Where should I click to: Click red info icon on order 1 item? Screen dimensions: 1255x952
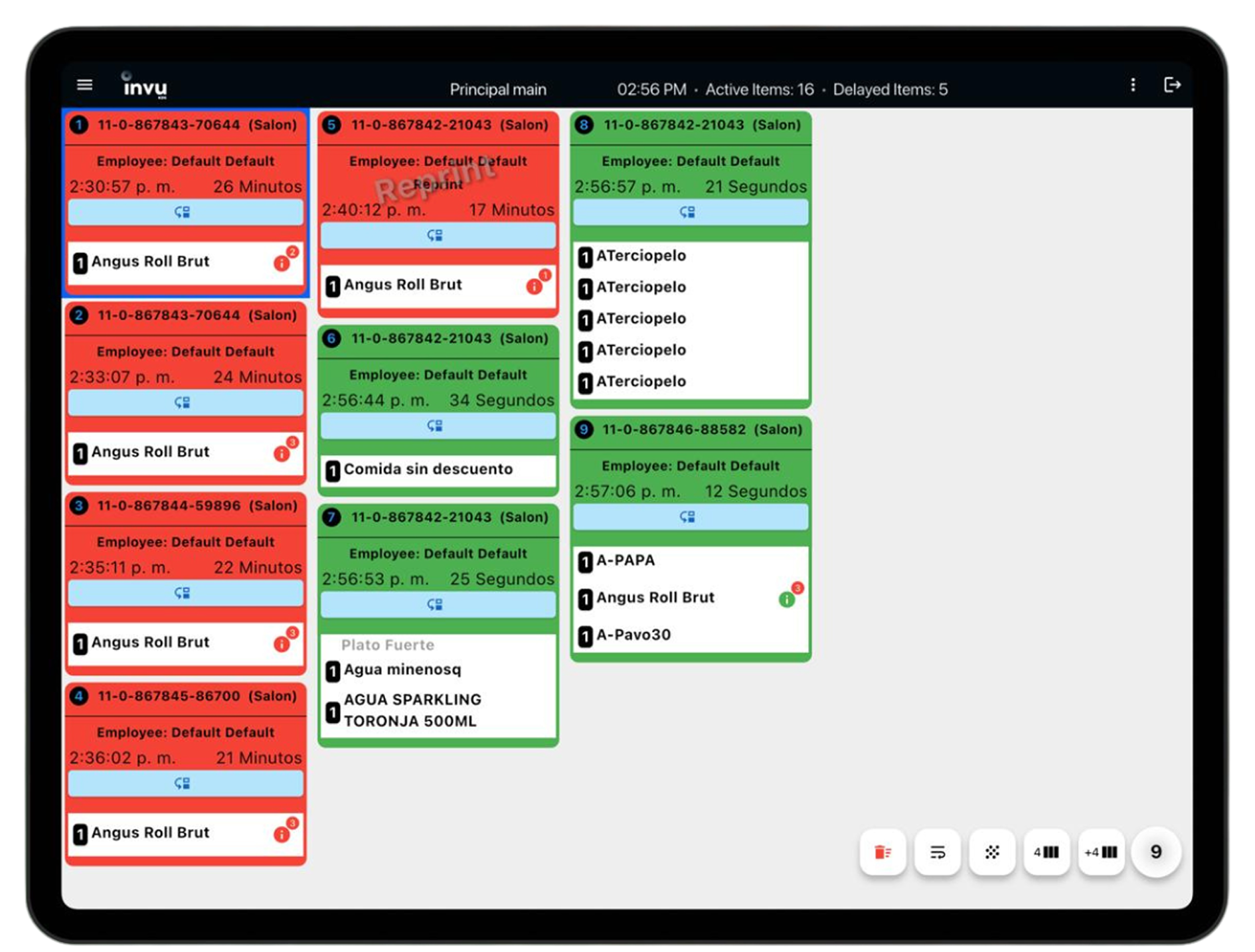282,263
